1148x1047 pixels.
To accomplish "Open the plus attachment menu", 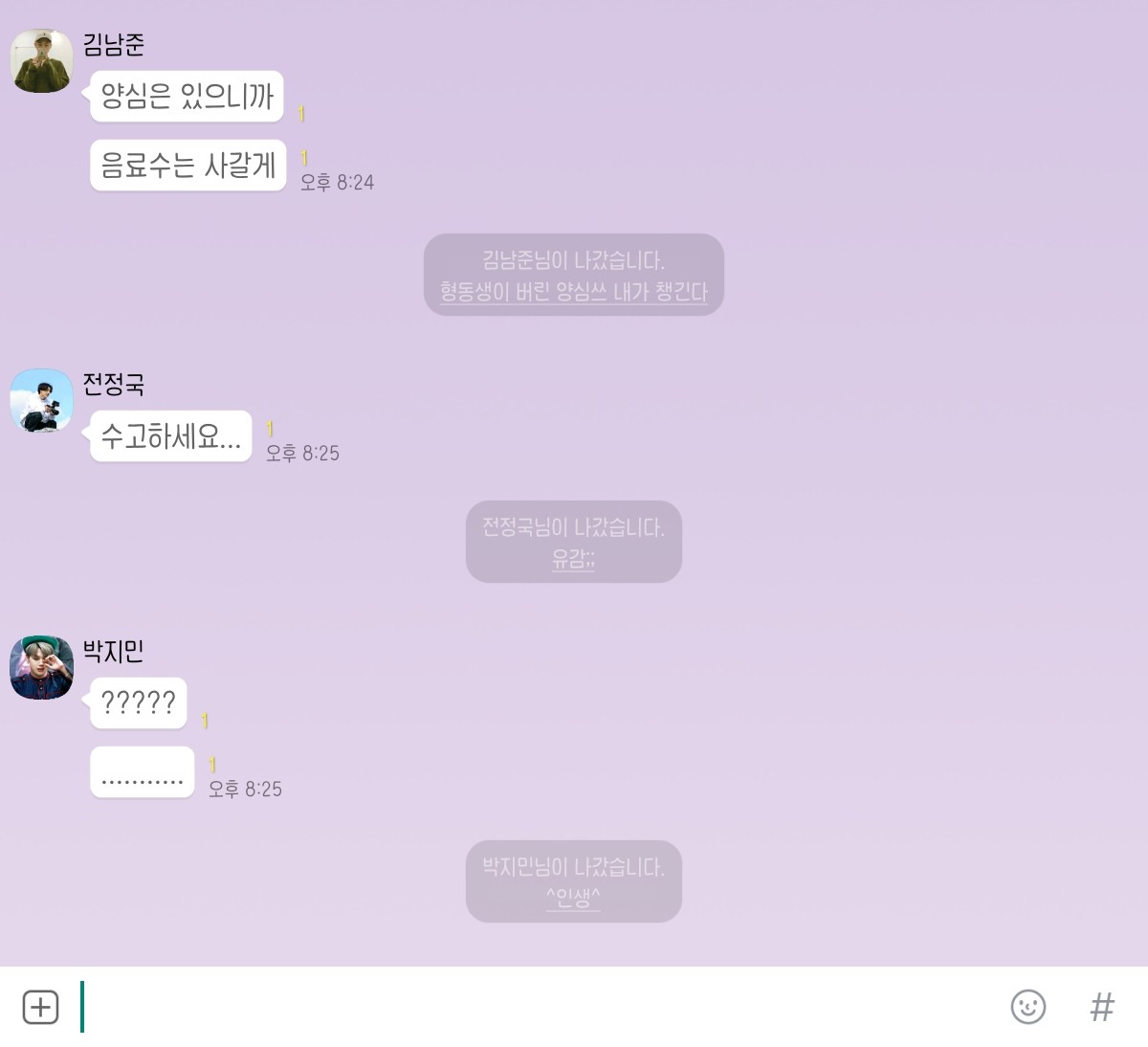I will pyautogui.click(x=40, y=1007).
